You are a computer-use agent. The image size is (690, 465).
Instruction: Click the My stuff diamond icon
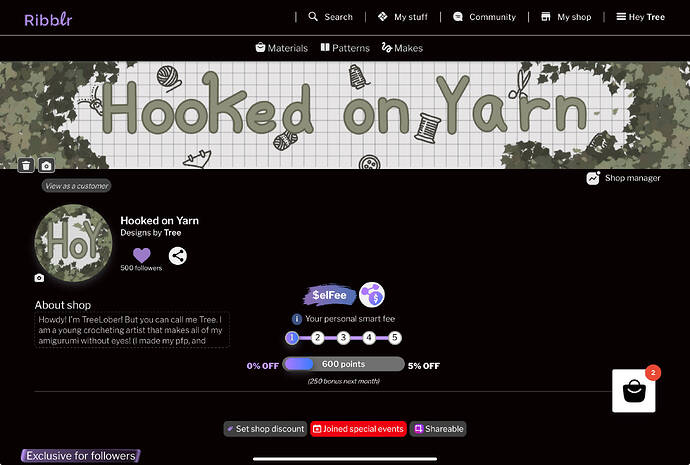383,17
